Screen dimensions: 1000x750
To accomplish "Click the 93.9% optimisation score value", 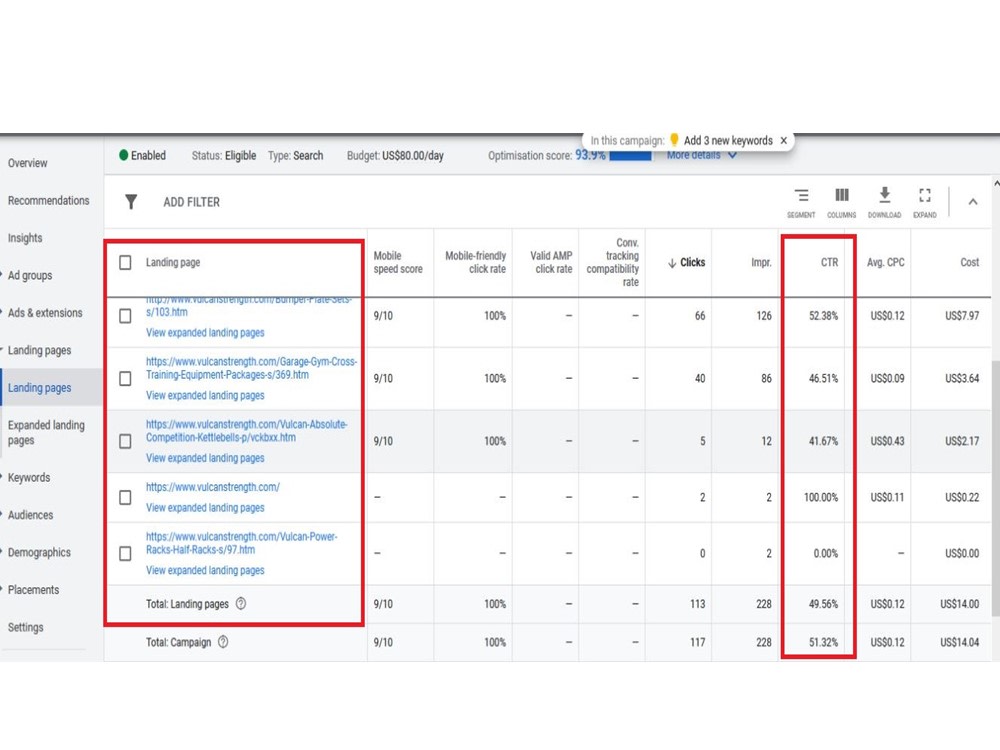I will [590, 155].
